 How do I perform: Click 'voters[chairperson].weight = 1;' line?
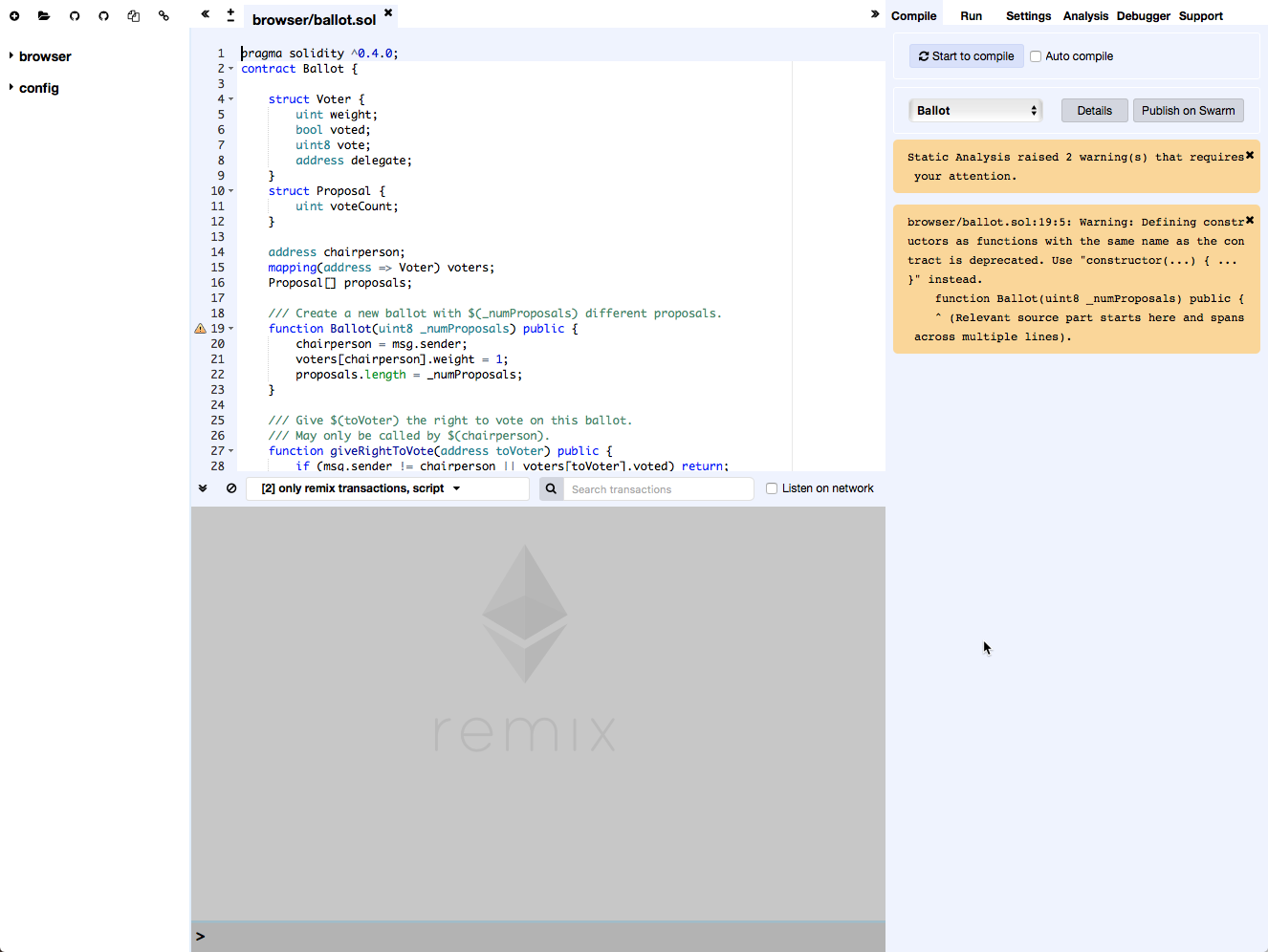402,359
